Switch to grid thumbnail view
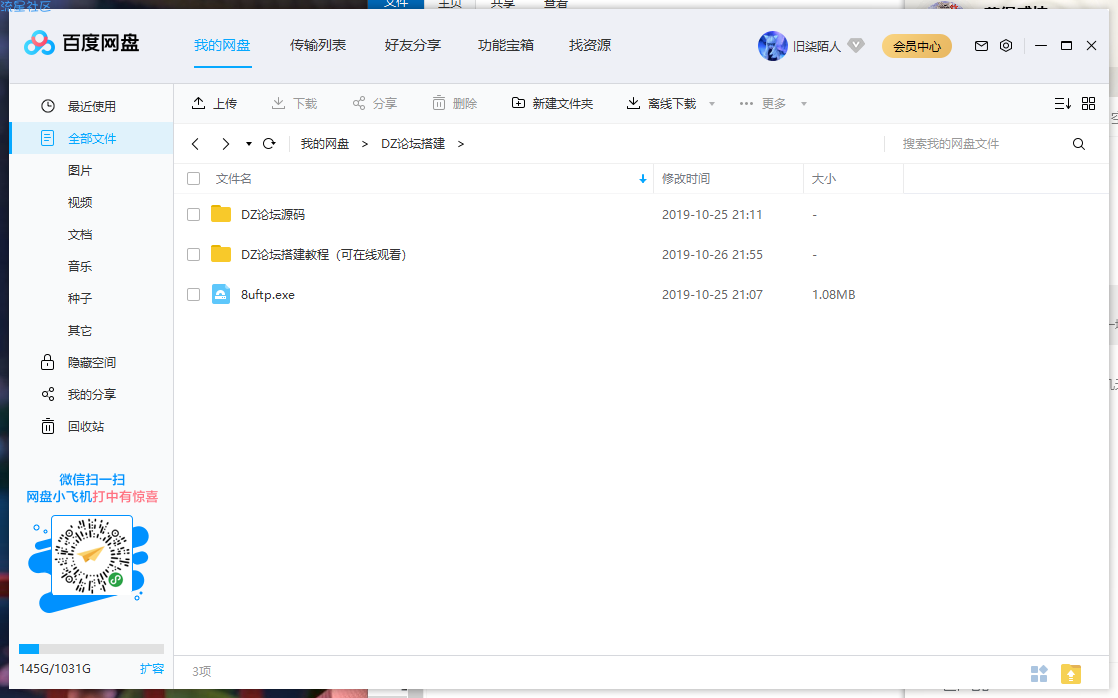Viewport: 1118px width, 698px height. pyautogui.click(x=1089, y=103)
